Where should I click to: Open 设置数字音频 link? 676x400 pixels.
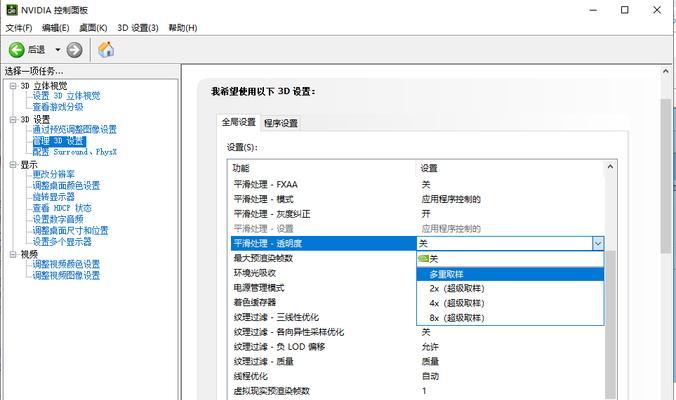point(58,219)
